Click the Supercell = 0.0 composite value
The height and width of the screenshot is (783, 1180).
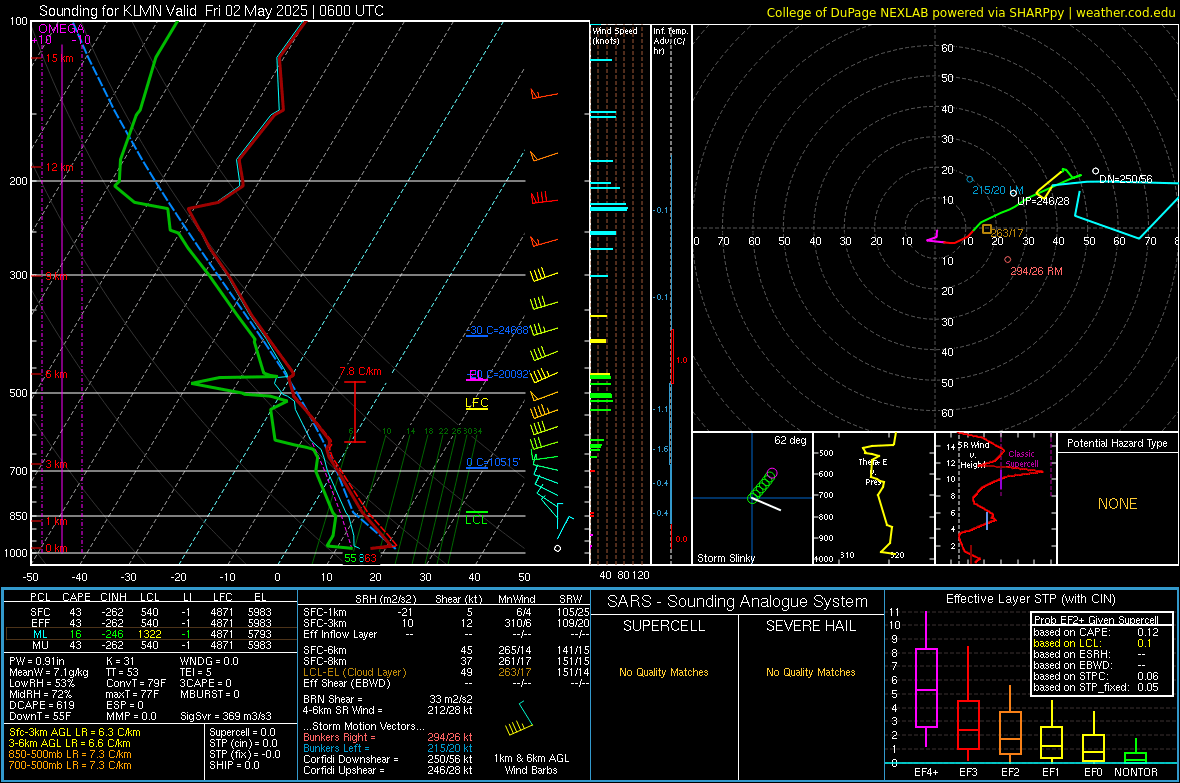point(242,732)
